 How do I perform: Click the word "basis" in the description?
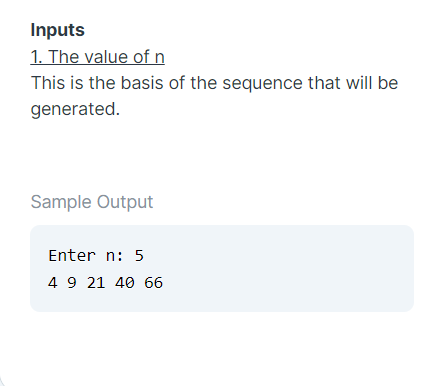click(142, 83)
